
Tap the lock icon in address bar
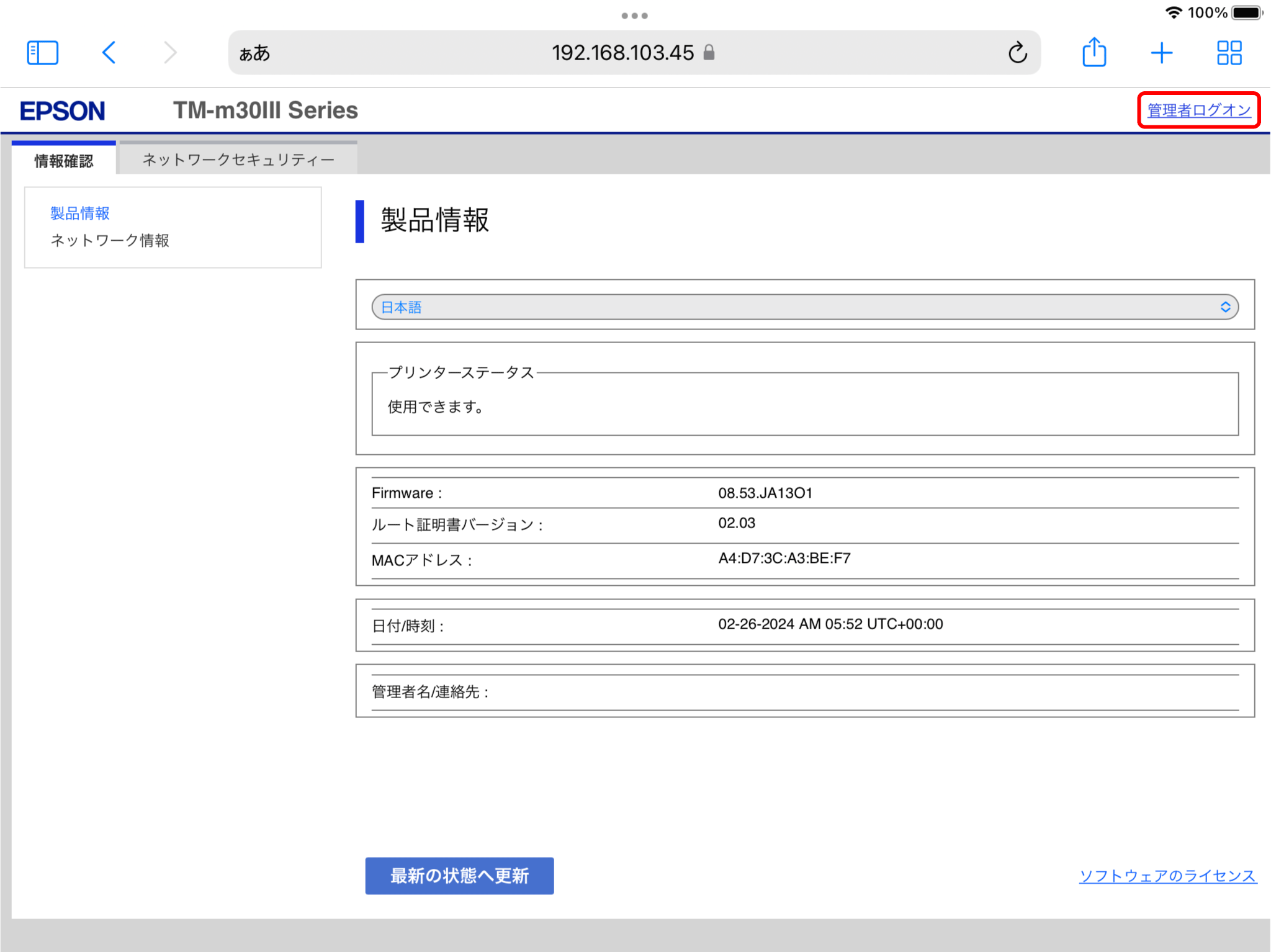tap(709, 53)
